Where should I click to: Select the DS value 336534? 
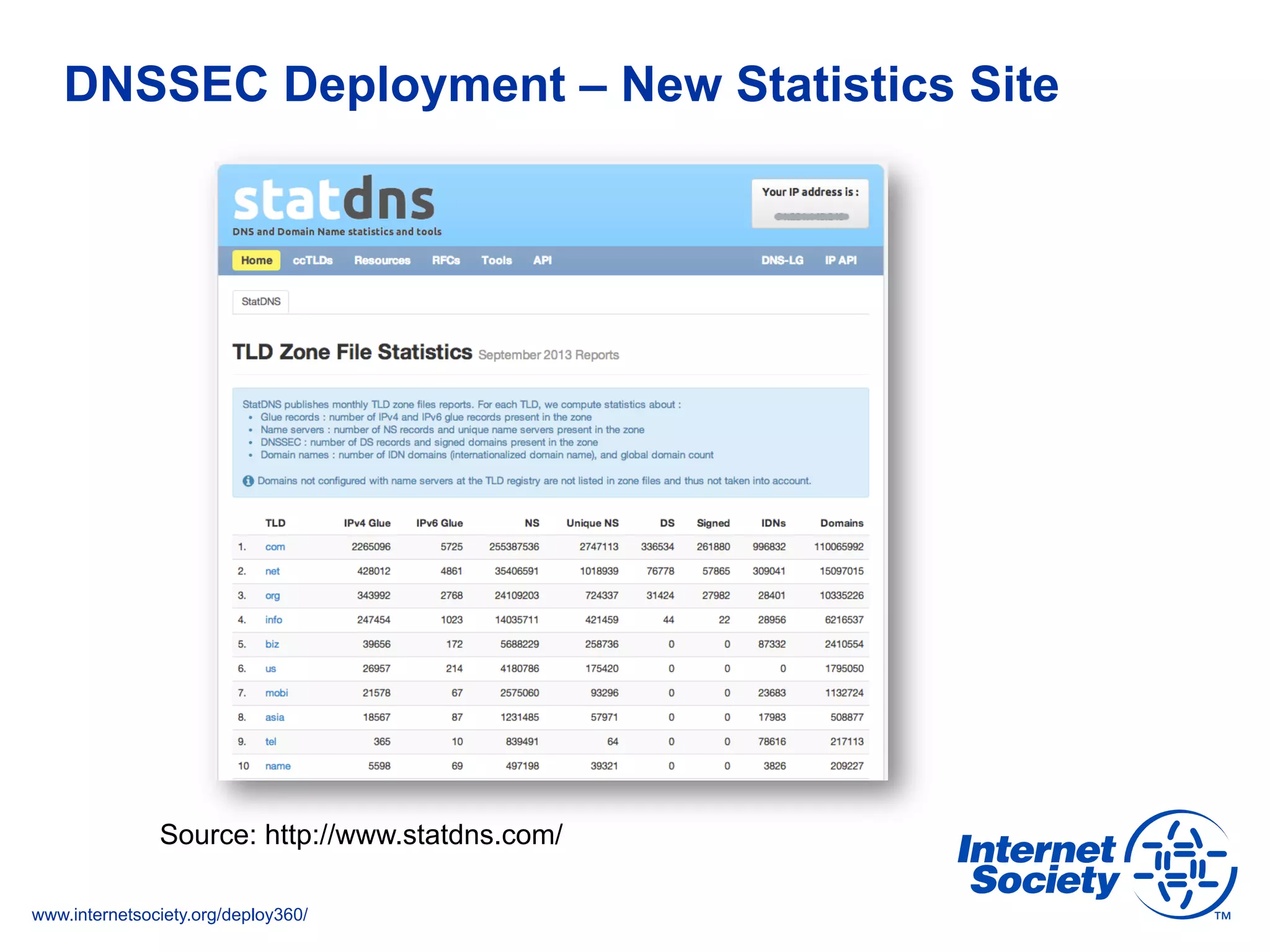(657, 547)
